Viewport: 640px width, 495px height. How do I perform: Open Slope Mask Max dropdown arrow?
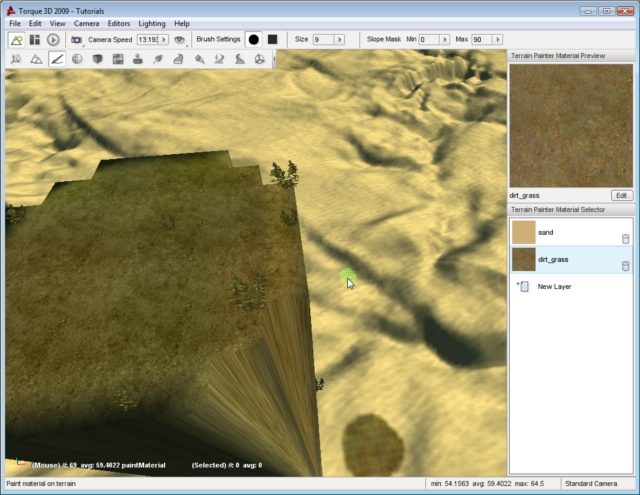(499, 40)
